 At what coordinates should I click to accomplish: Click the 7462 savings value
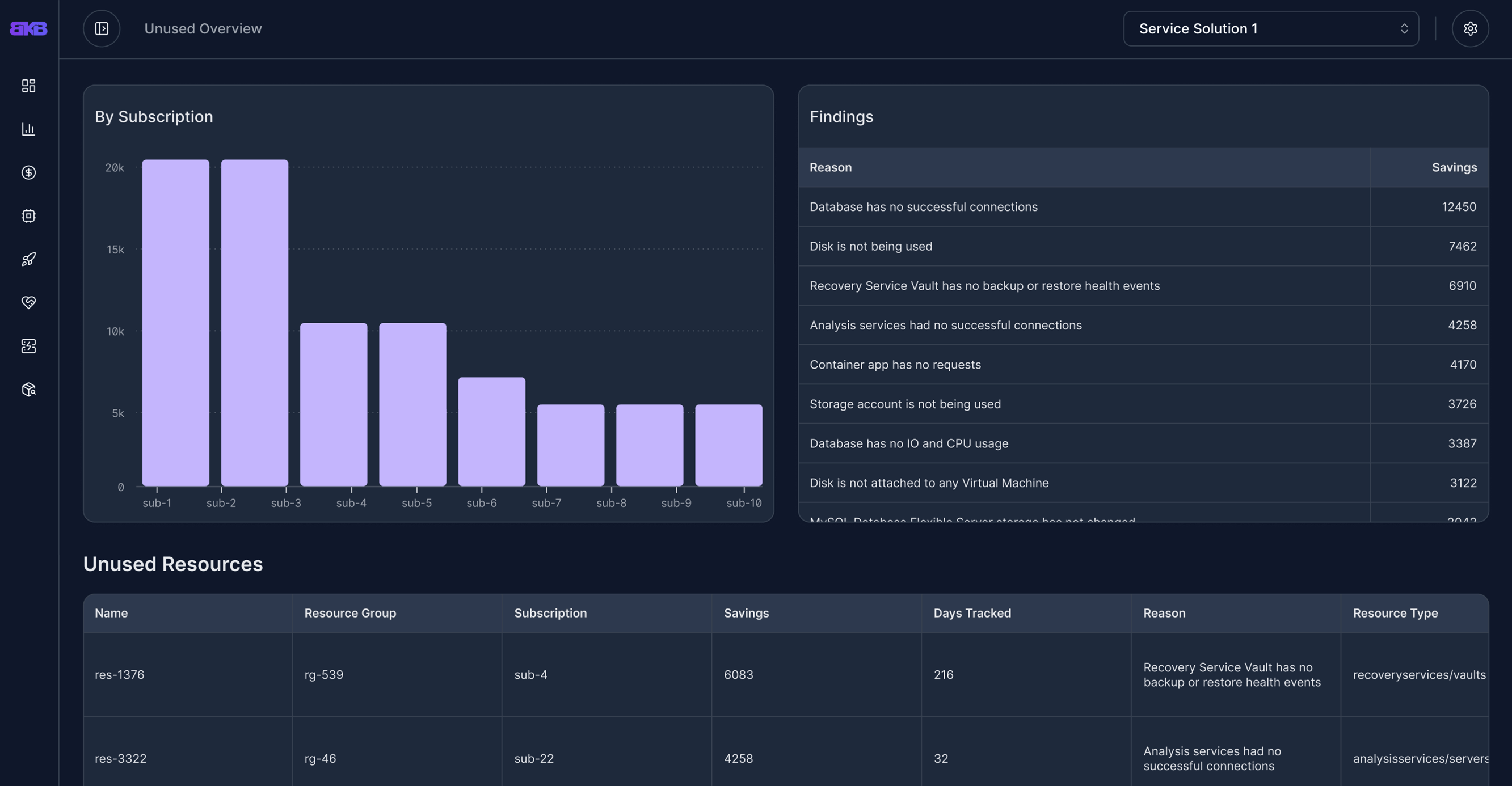tap(1462, 246)
